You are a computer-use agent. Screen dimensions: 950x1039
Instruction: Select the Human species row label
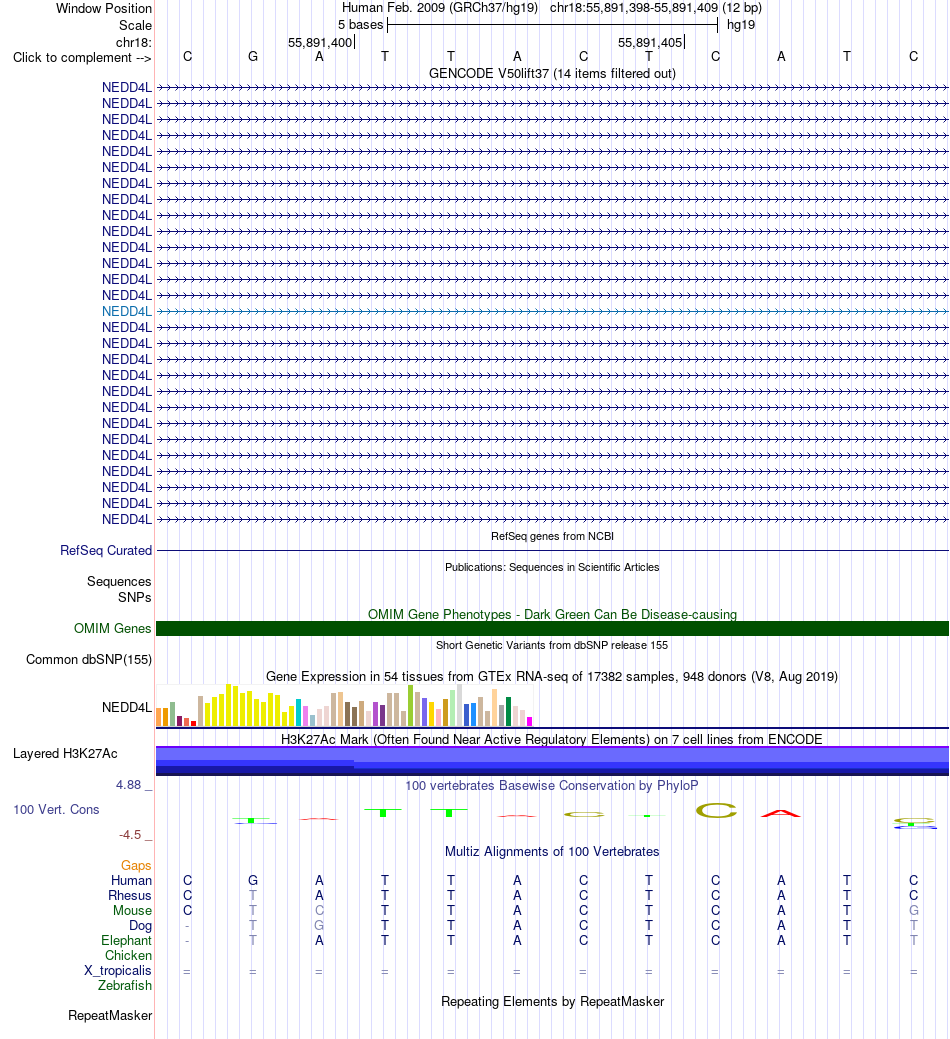pyautogui.click(x=131, y=881)
